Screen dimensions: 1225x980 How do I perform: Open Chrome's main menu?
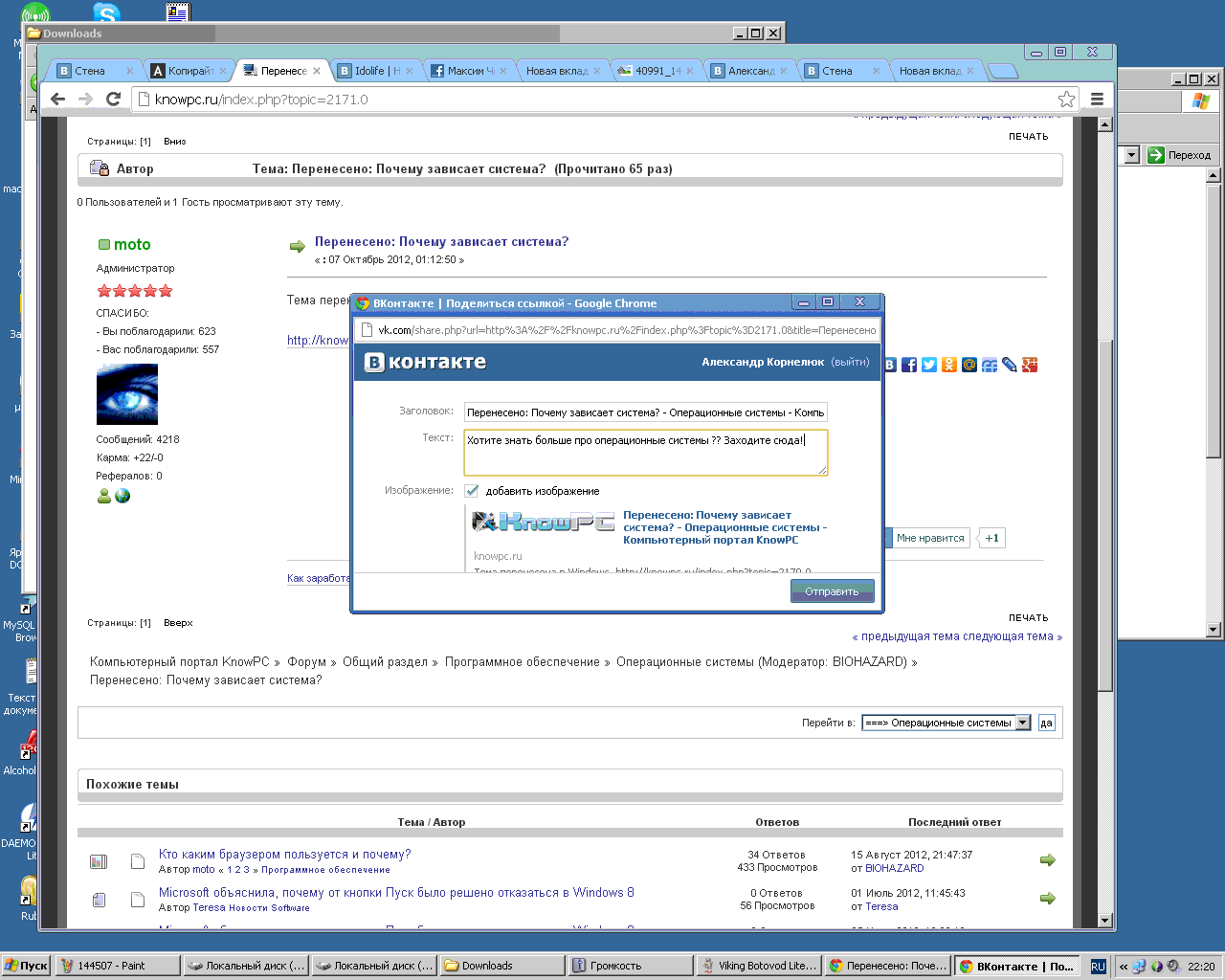tap(1097, 99)
